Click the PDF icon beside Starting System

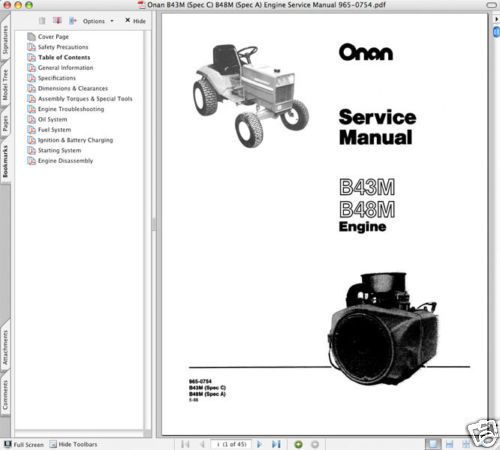point(31,150)
